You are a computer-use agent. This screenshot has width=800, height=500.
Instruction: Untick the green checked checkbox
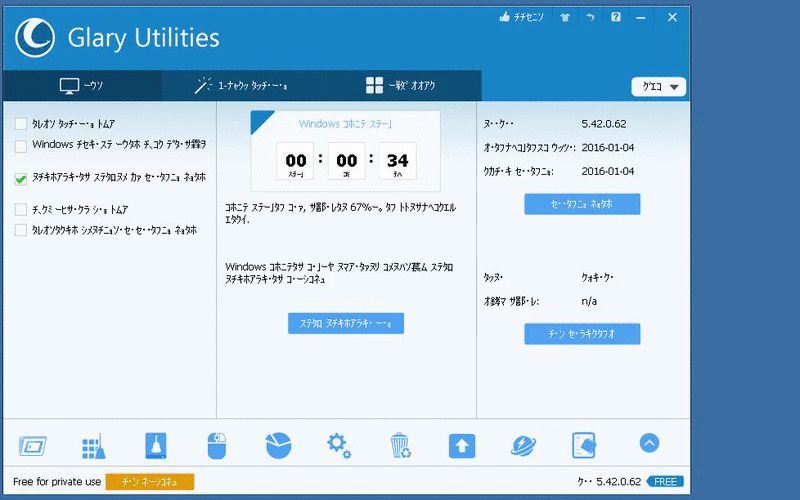(21, 179)
